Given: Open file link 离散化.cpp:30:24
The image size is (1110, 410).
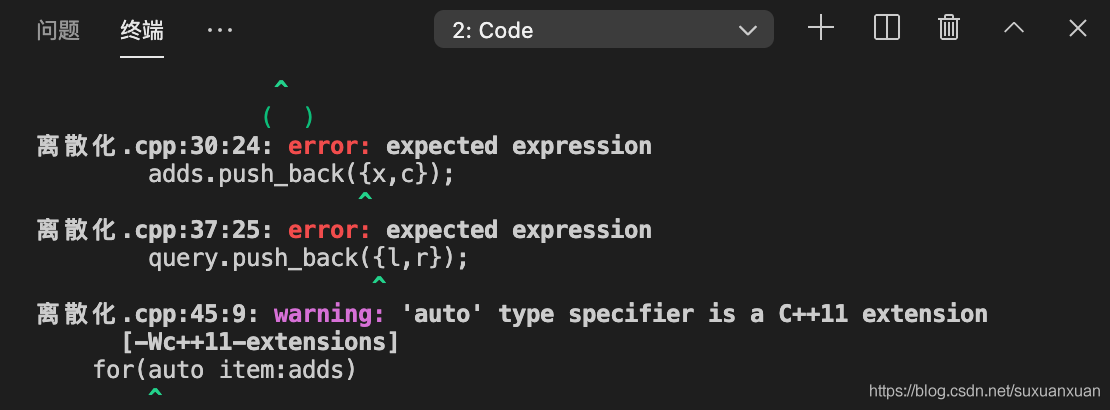Looking at the screenshot, I should coord(154,146).
